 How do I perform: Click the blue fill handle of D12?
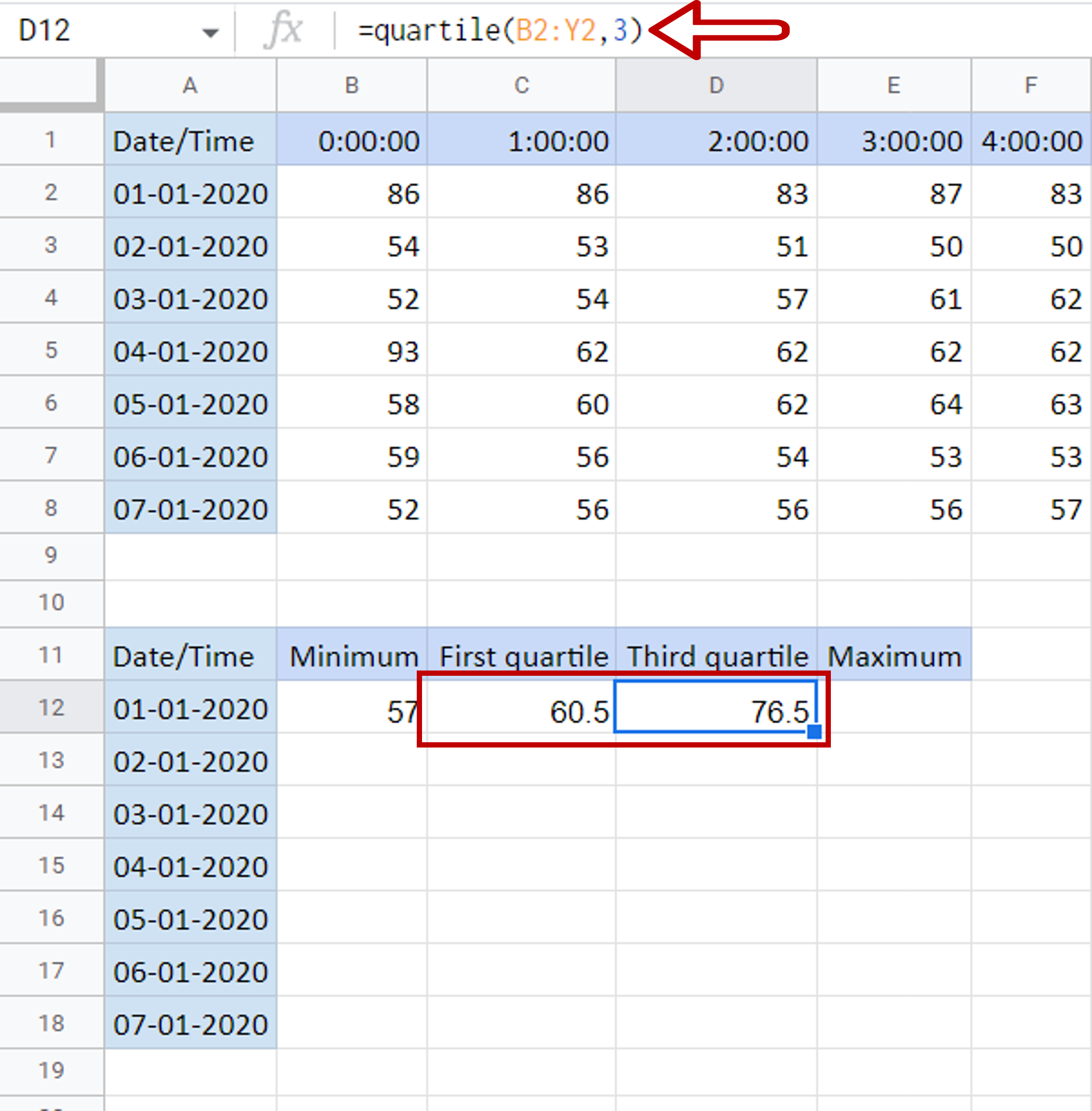click(814, 731)
